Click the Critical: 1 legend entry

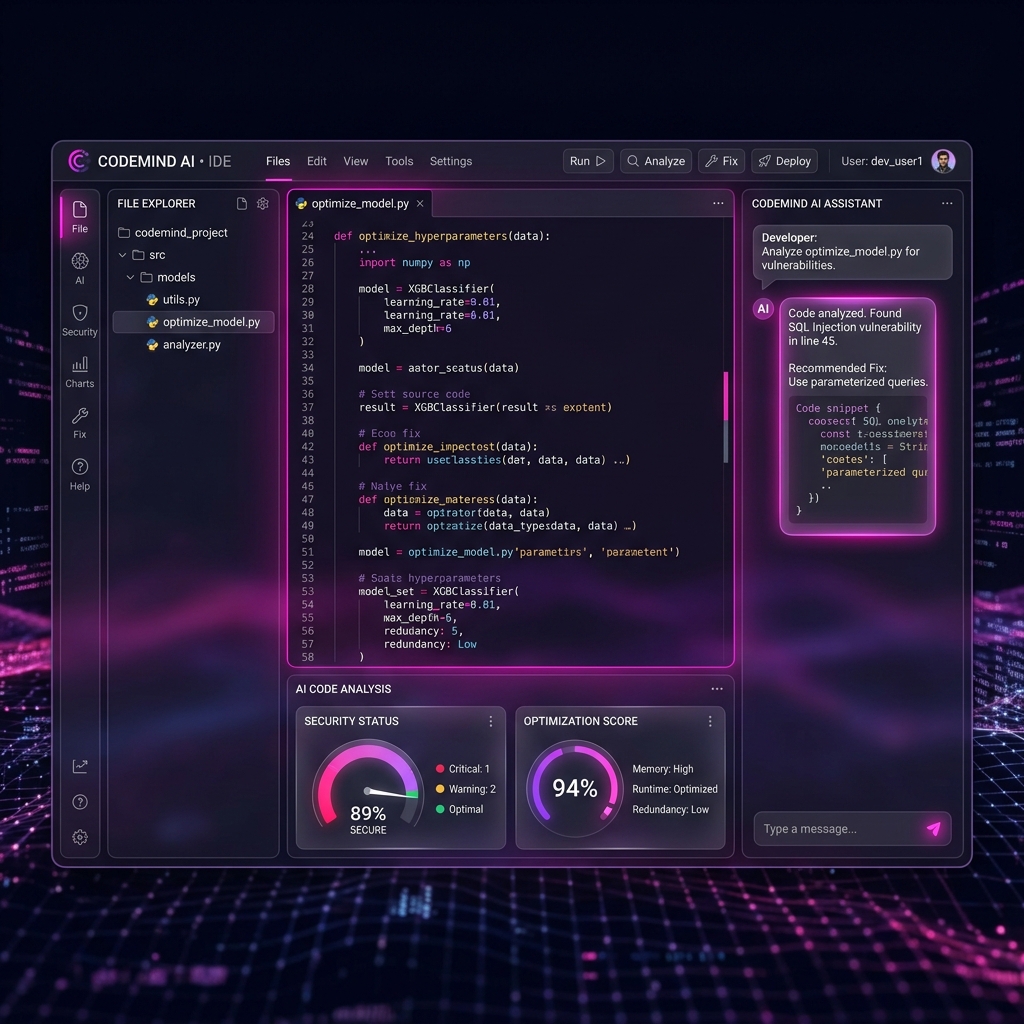pyautogui.click(x=462, y=769)
